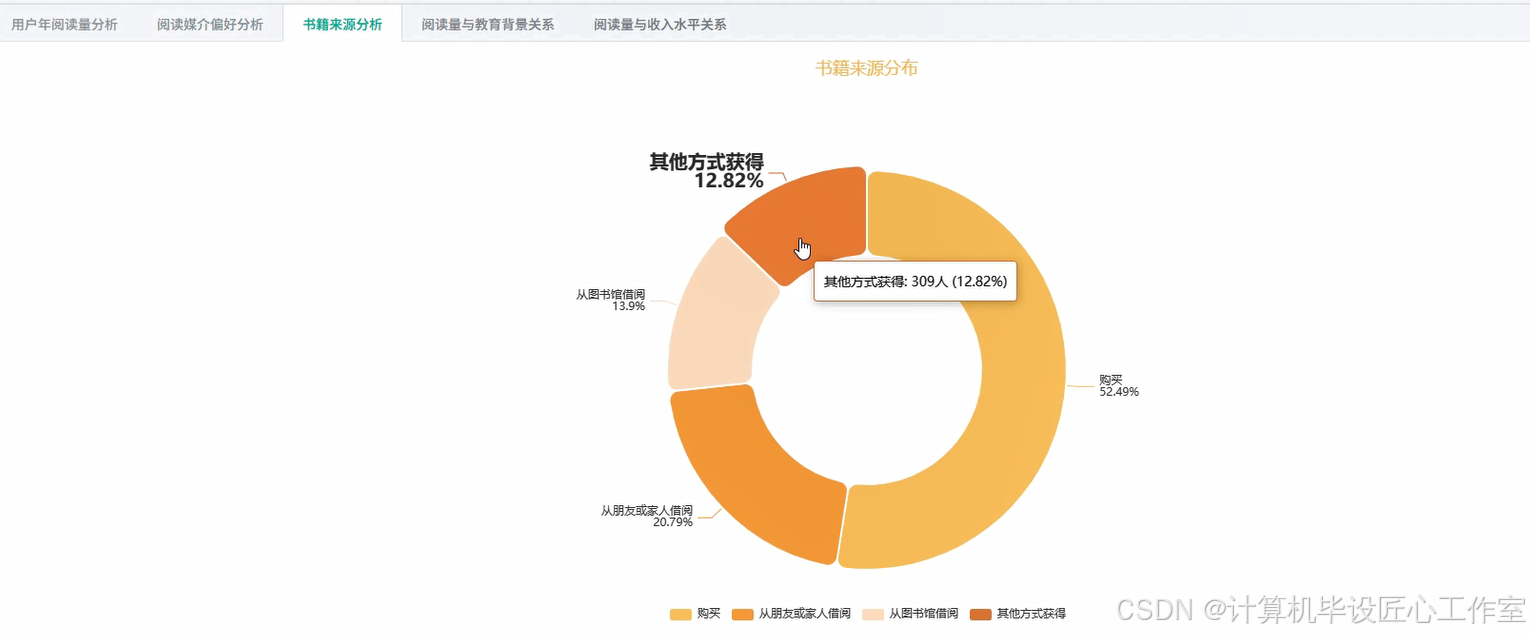Click the 从图书馆借阅 legend text

pos(923,614)
